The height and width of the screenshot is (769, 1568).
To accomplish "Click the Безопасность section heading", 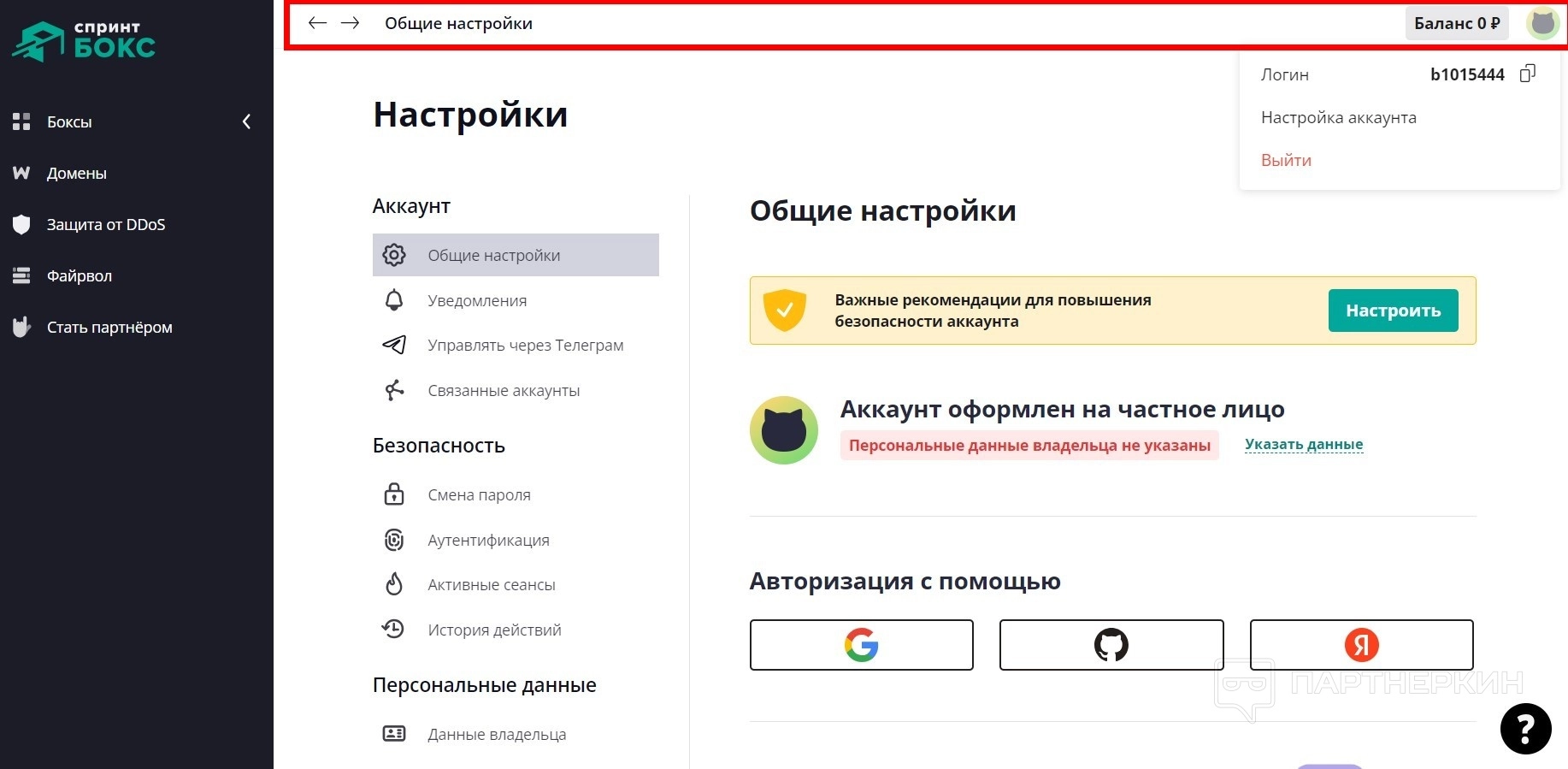I will pyautogui.click(x=439, y=446).
